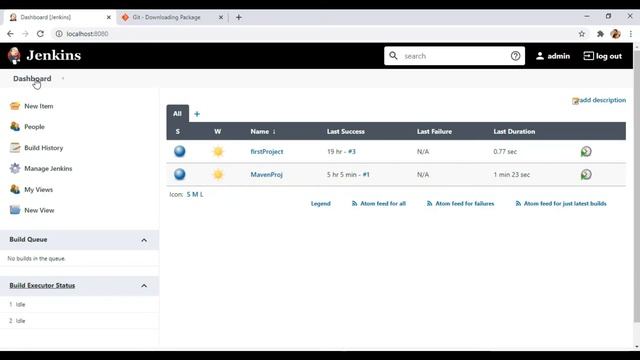Screen dimensions: 640x360
Task: Sort by the Last Failure column header
Action: (434, 131)
